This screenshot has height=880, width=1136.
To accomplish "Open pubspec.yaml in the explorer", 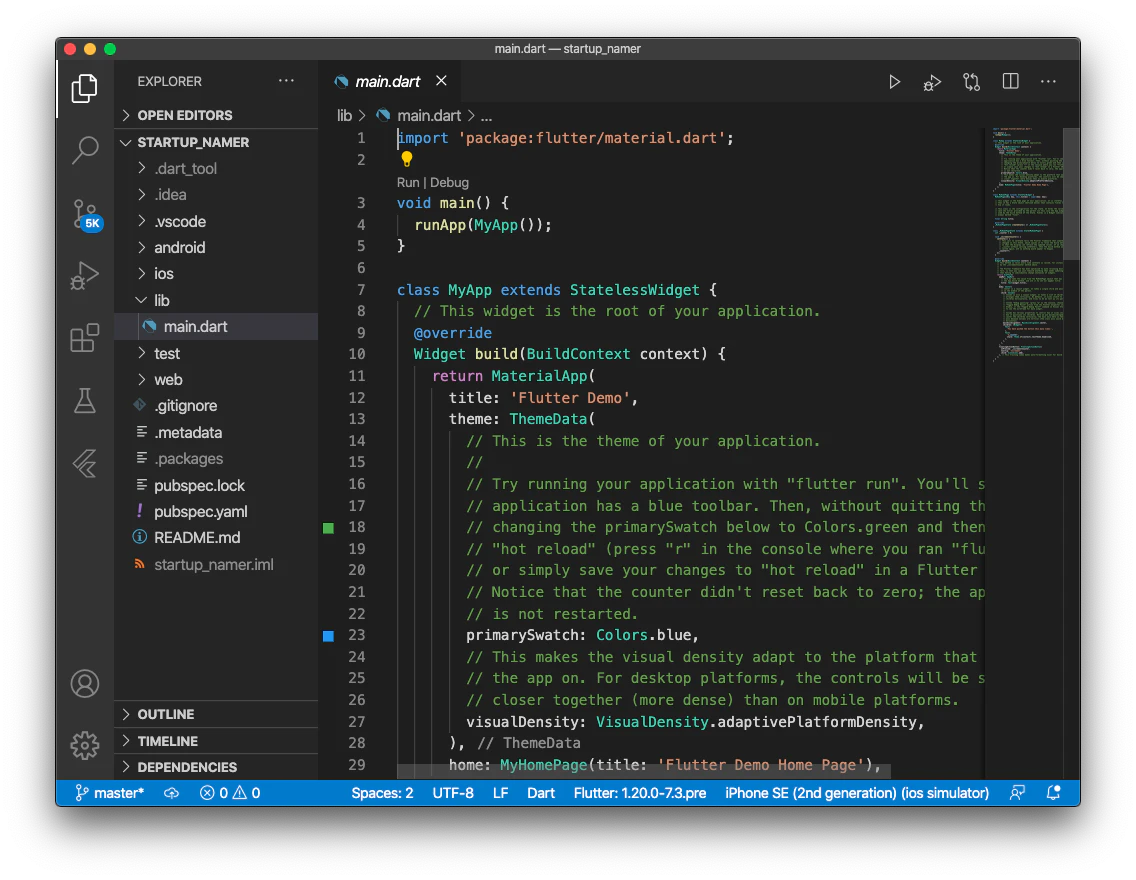I will click(200, 511).
